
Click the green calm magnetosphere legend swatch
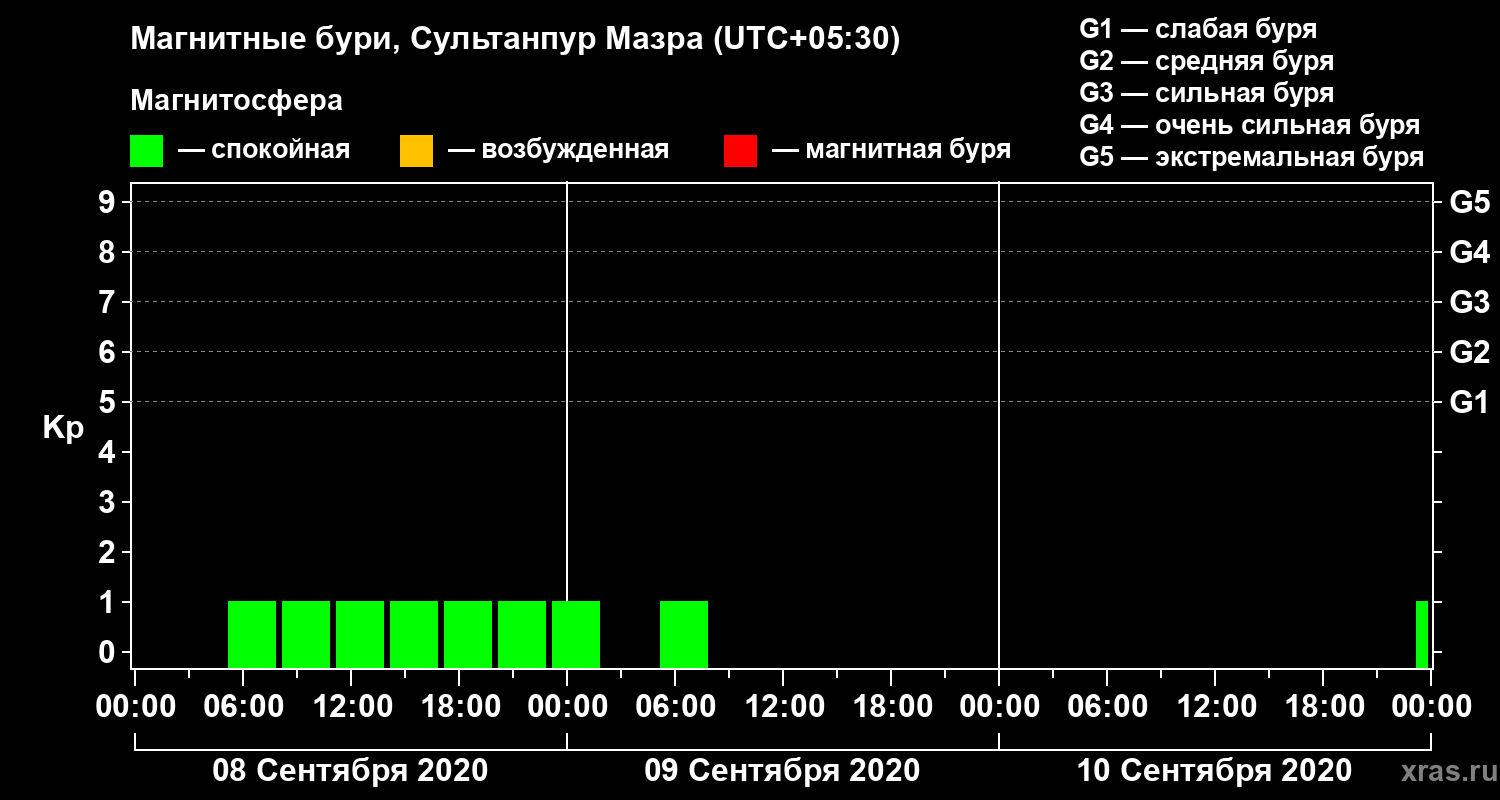[146, 151]
